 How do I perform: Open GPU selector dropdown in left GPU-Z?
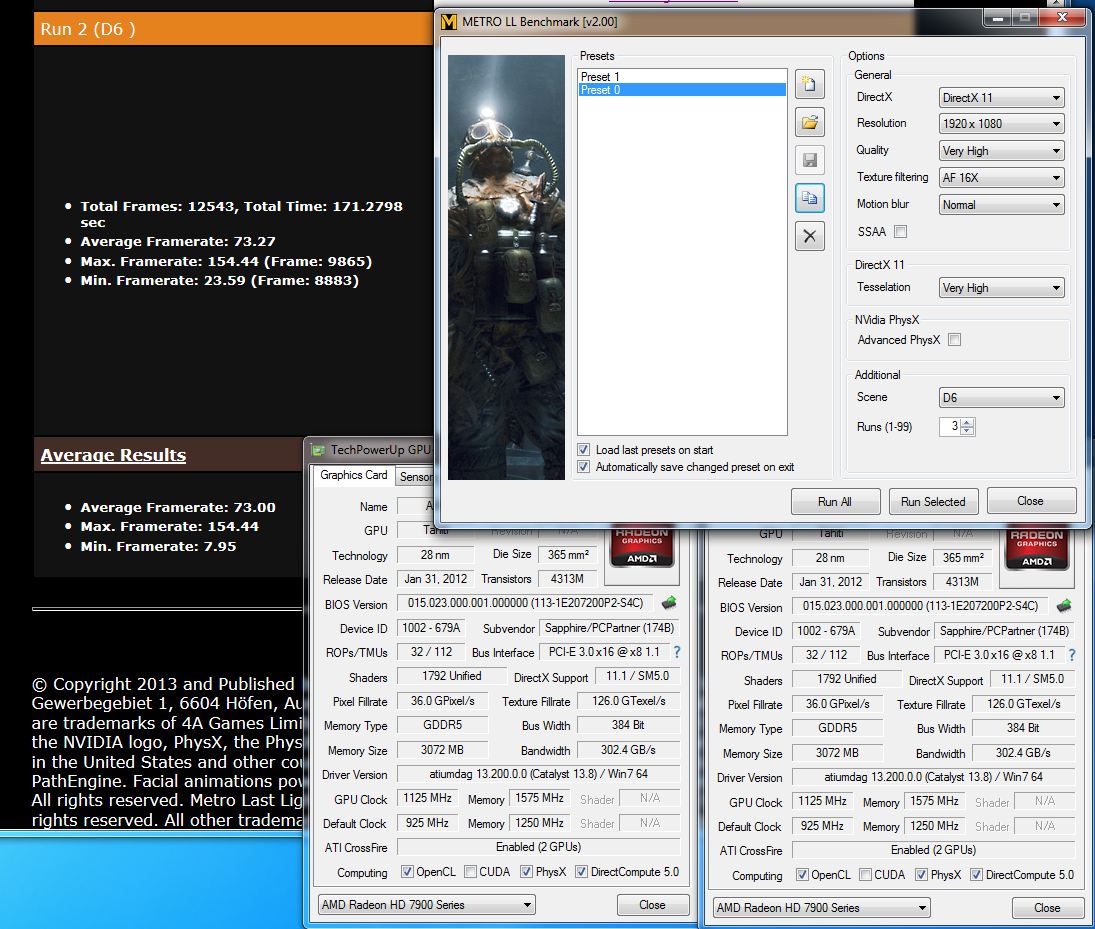(427, 905)
